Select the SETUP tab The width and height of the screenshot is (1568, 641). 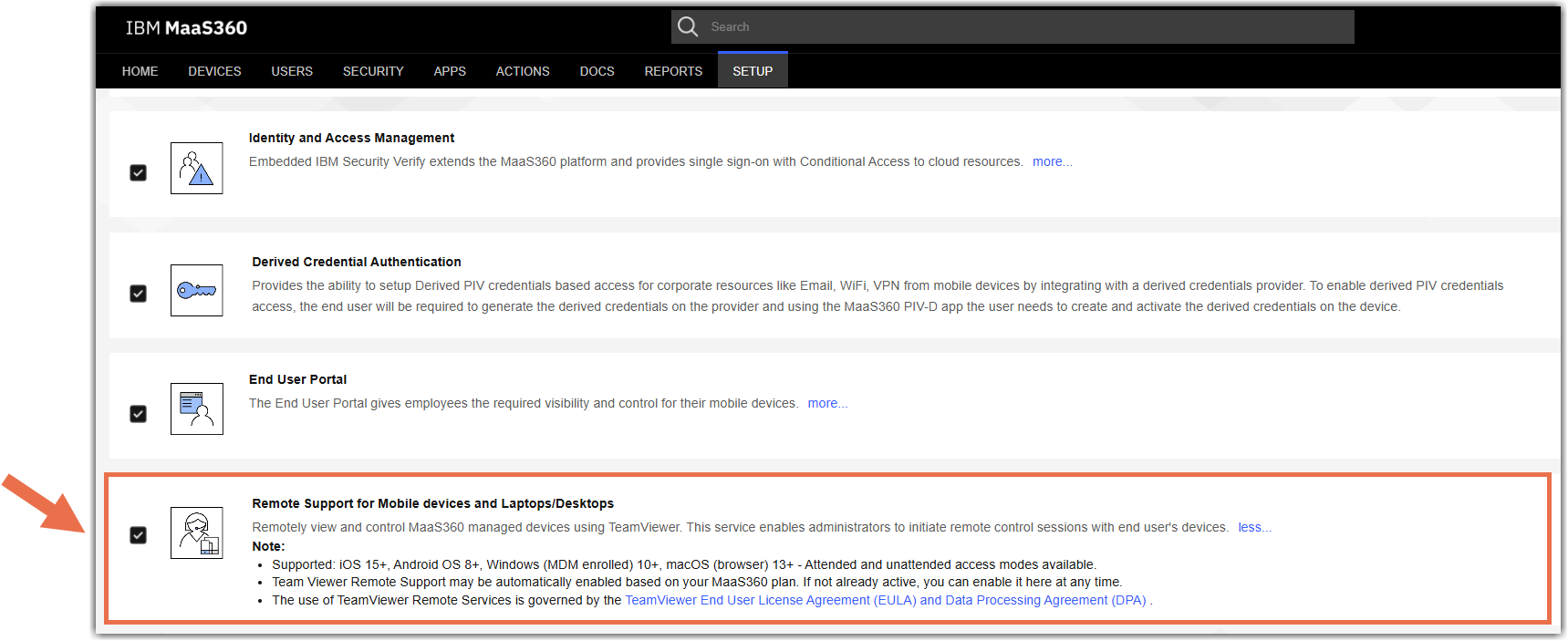753,70
